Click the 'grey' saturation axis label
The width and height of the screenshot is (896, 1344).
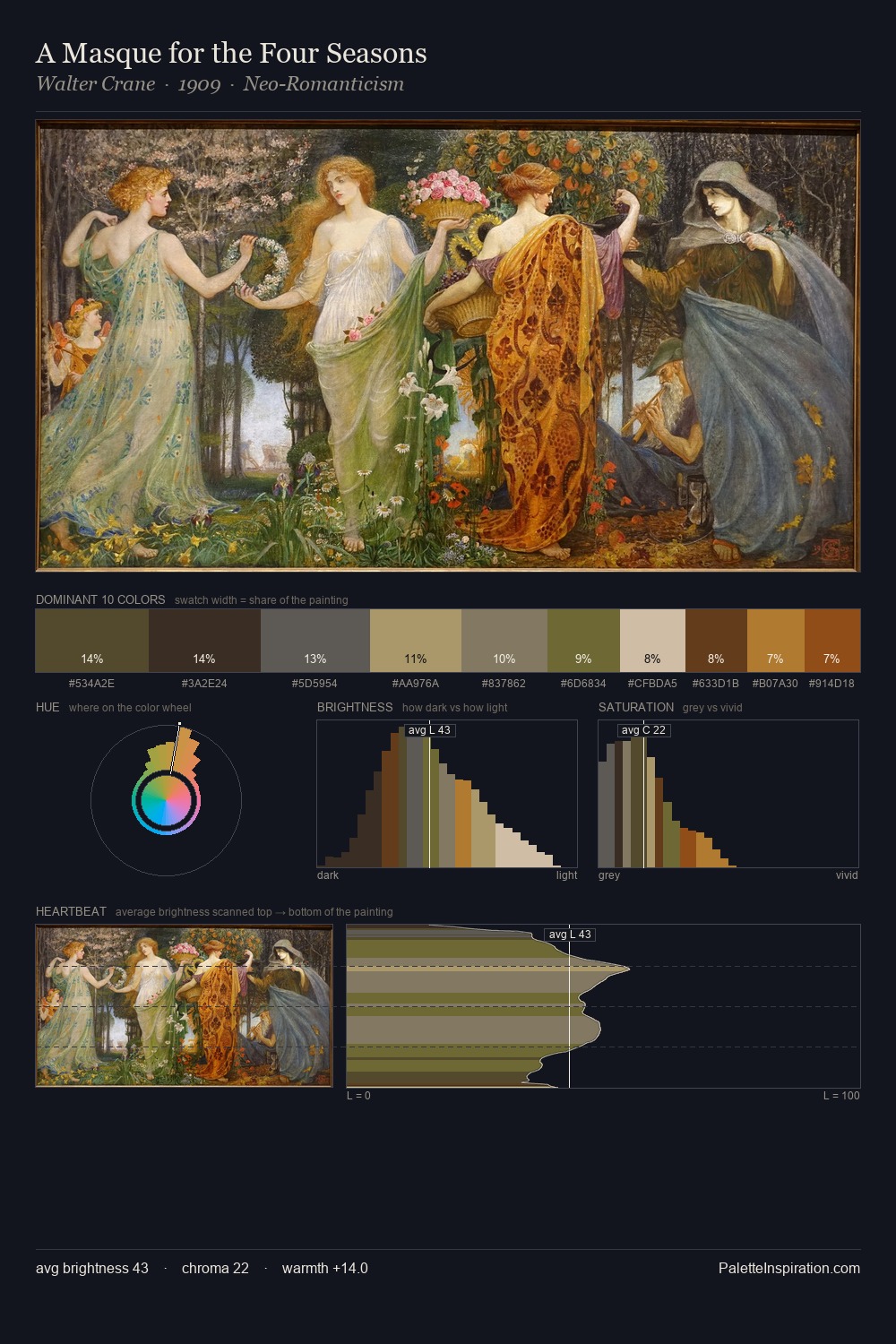click(609, 875)
